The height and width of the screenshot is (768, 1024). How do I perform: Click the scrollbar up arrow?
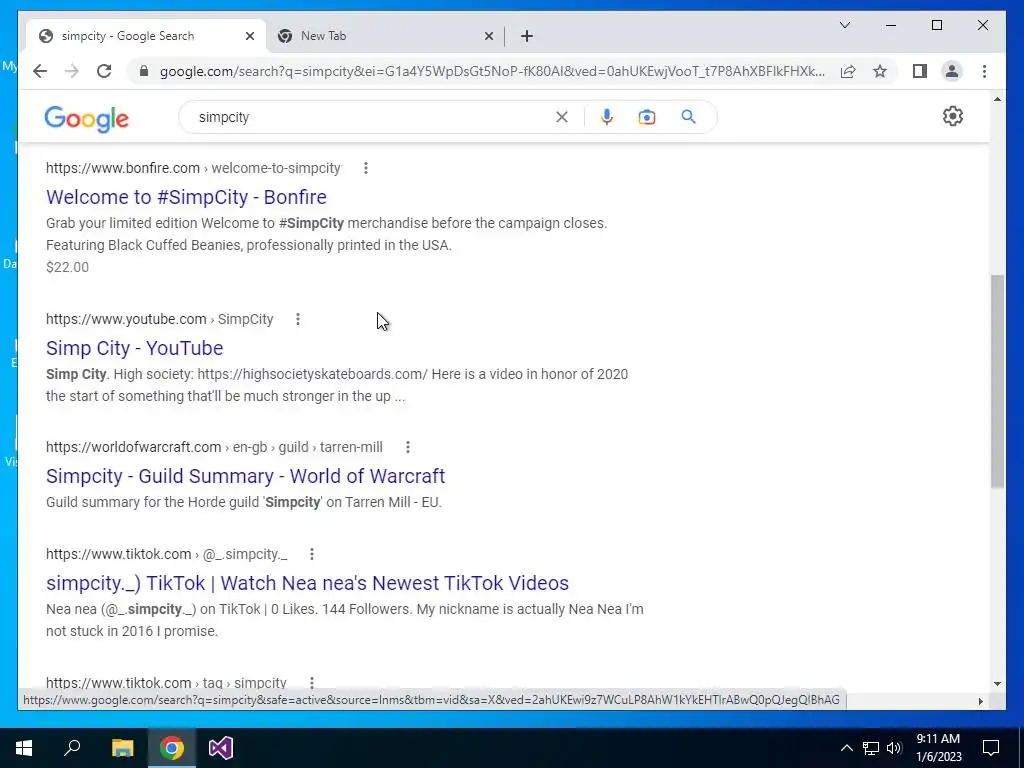[x=997, y=99]
